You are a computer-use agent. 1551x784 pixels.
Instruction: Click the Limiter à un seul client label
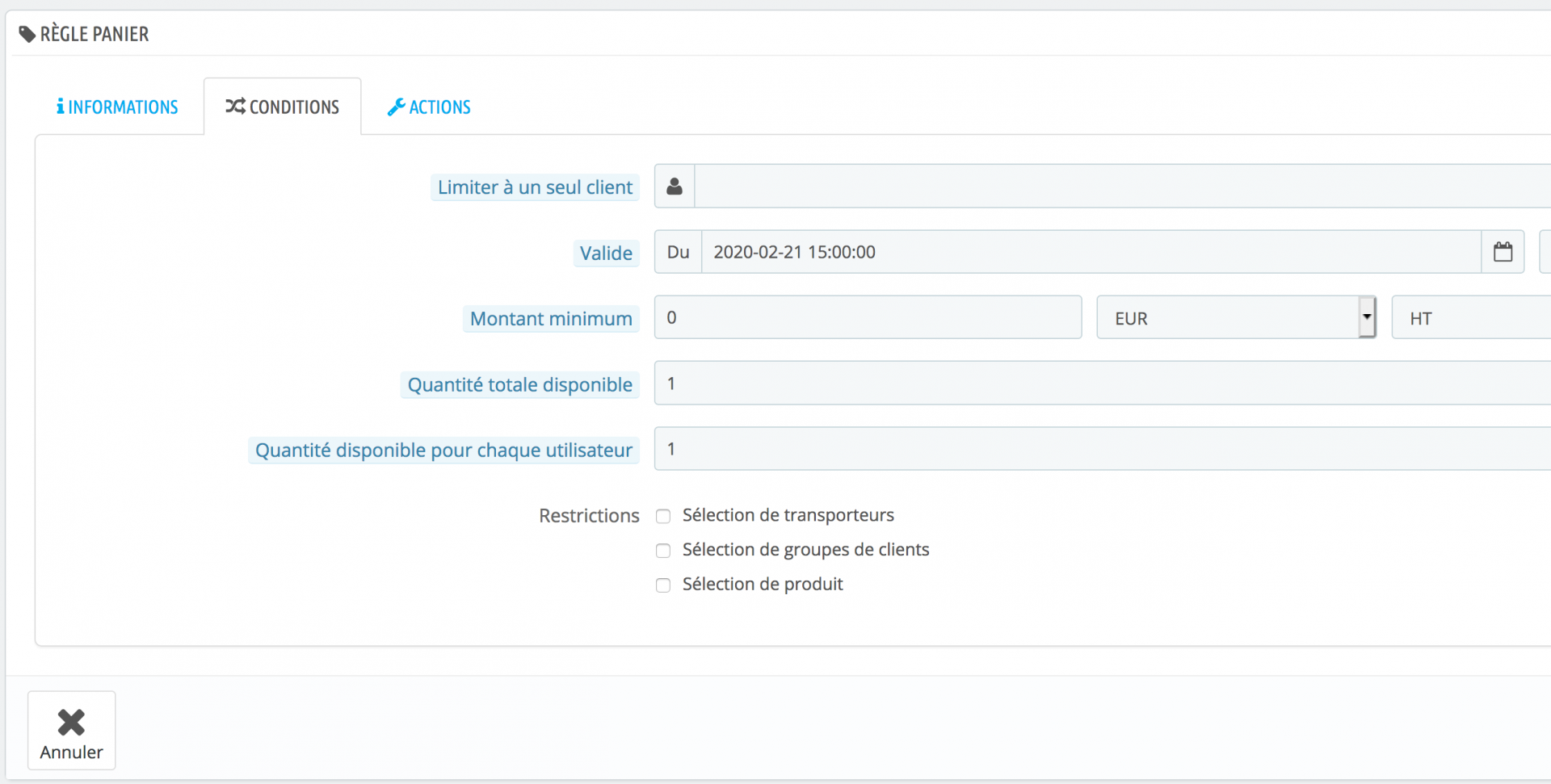coord(535,187)
